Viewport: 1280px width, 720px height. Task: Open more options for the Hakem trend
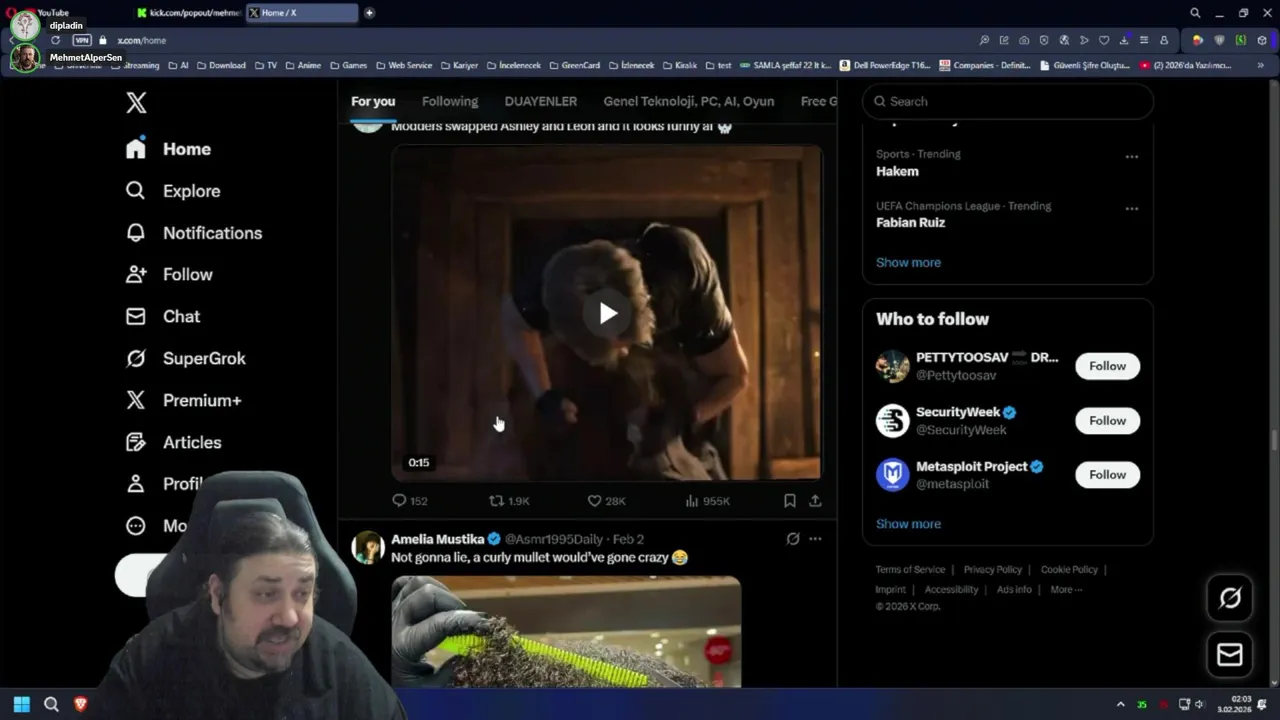(1132, 157)
